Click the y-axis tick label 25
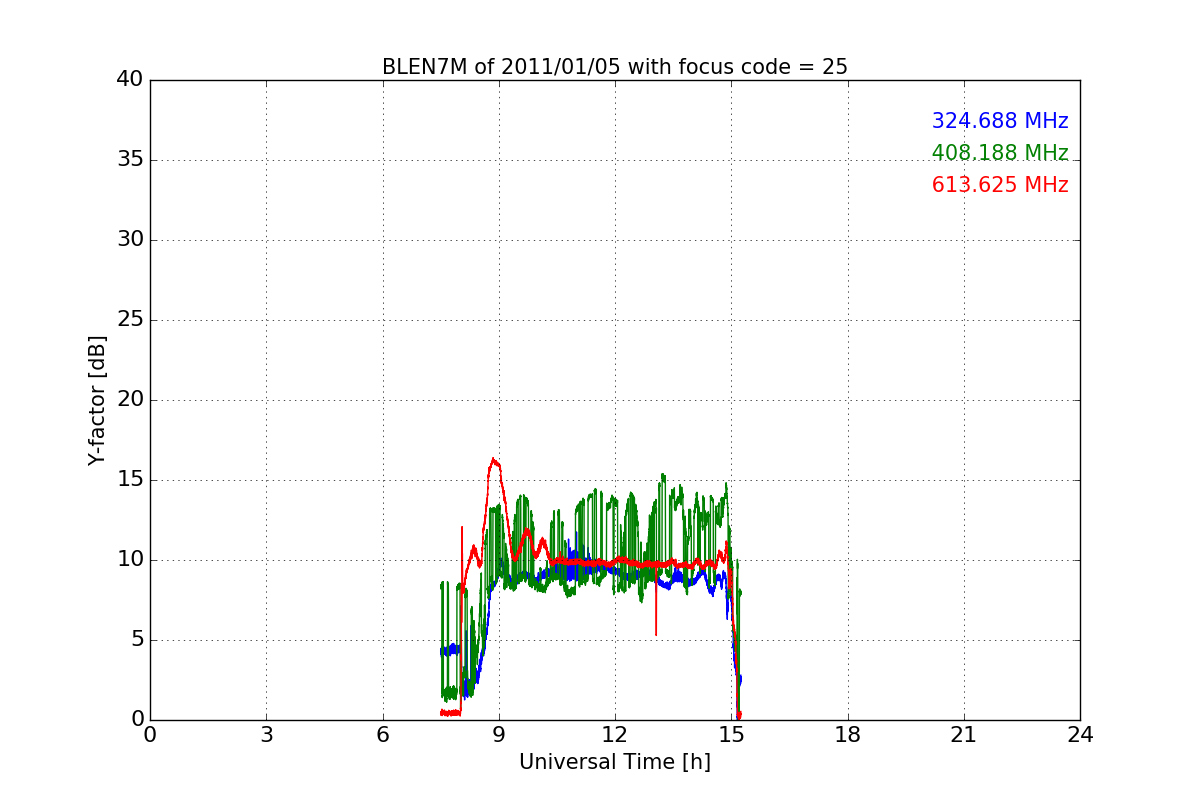This screenshot has width=1200, height=800. pyautogui.click(x=129, y=320)
